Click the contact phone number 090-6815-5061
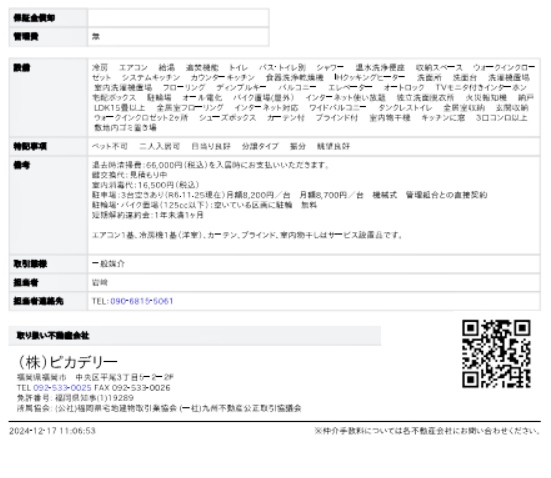This screenshot has width=551, height=478. tap(142, 301)
